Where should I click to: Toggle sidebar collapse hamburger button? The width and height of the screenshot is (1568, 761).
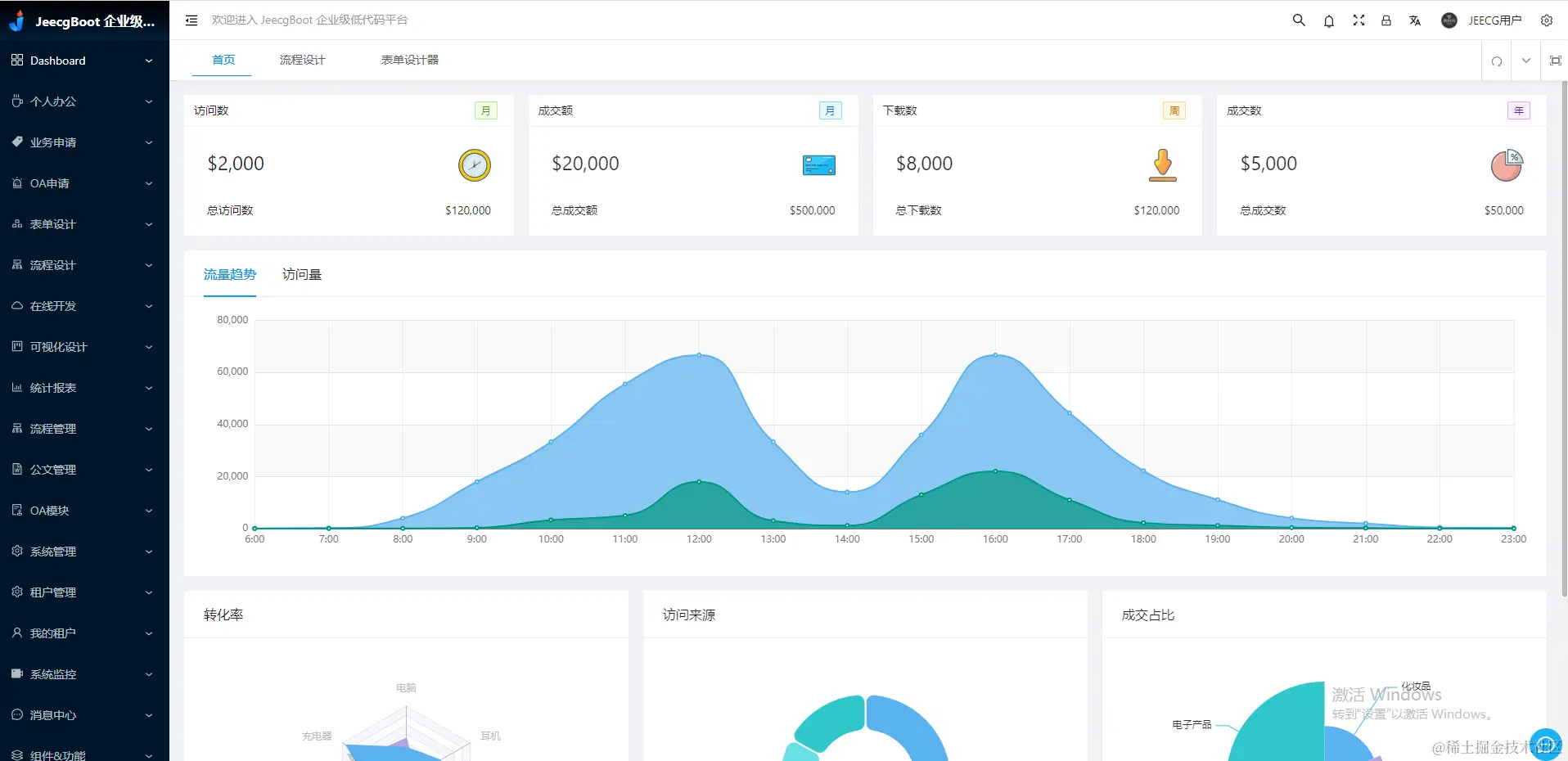(191, 20)
